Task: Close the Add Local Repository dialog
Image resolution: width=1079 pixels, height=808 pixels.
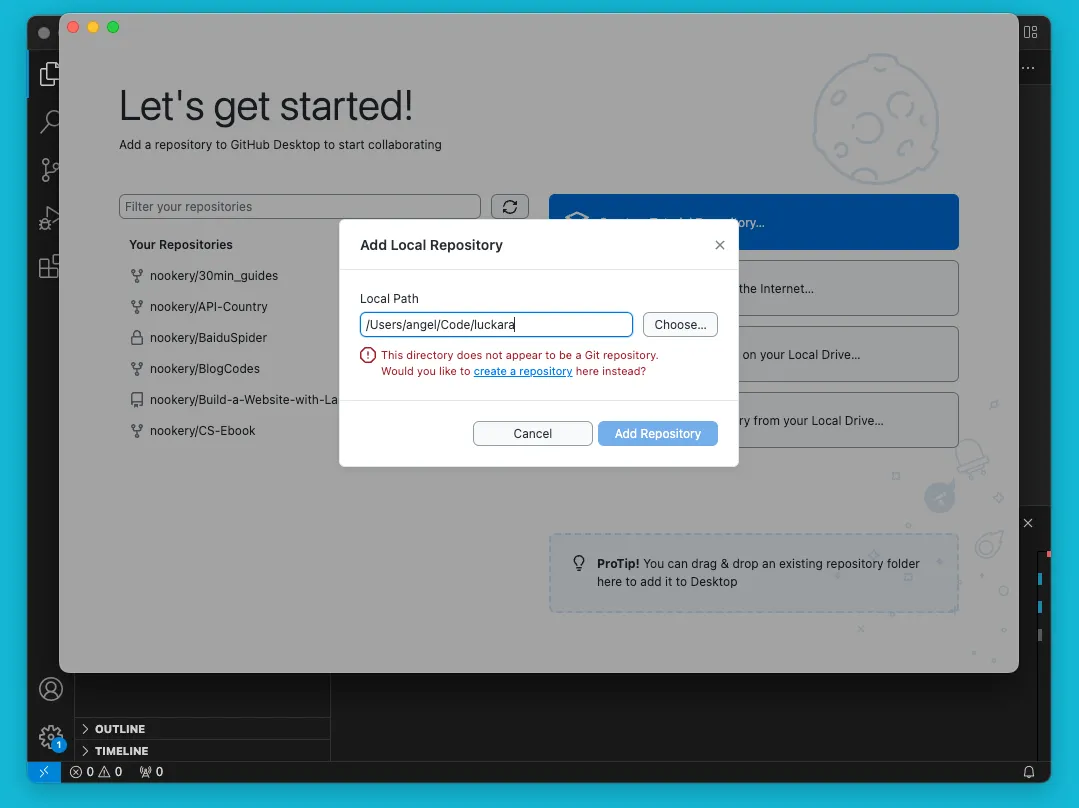Action: (719, 245)
